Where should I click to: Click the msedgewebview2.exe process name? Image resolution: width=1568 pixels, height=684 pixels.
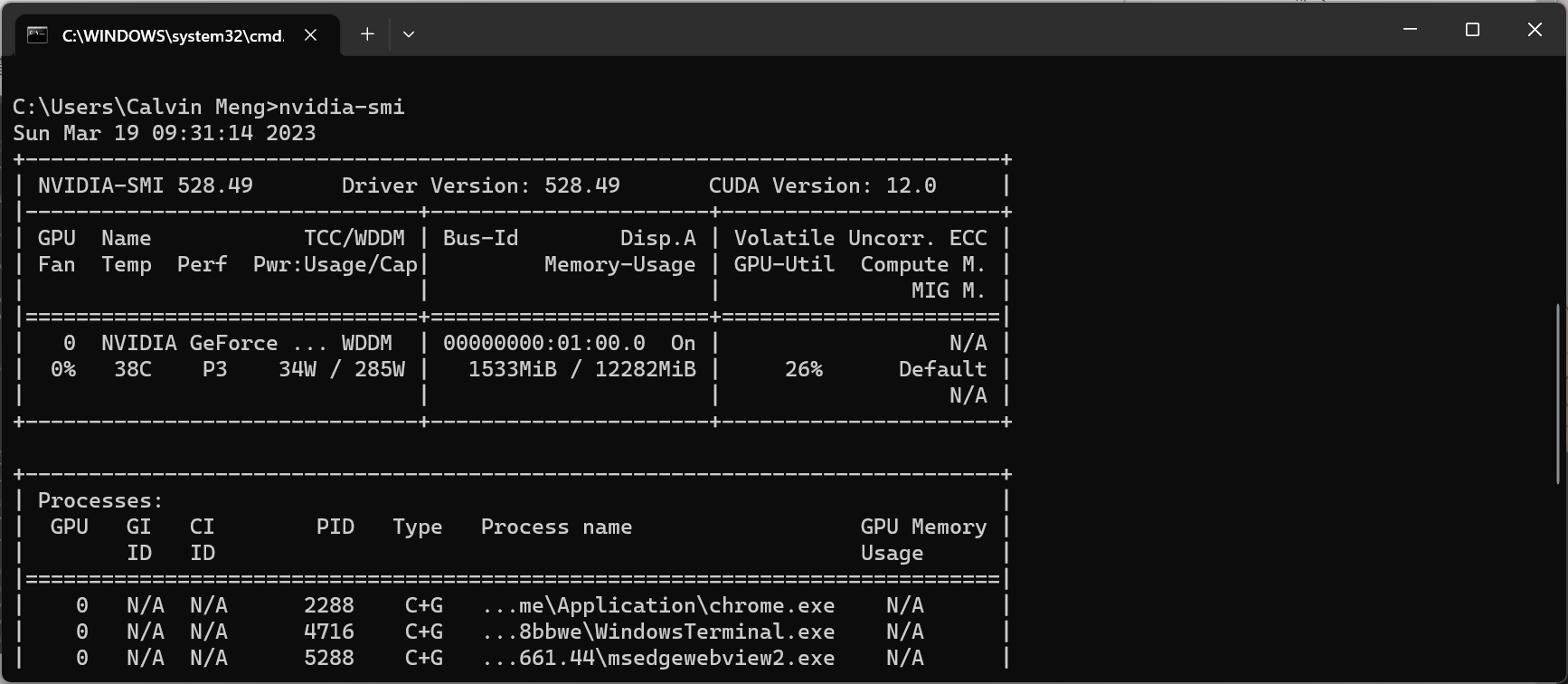tap(658, 658)
